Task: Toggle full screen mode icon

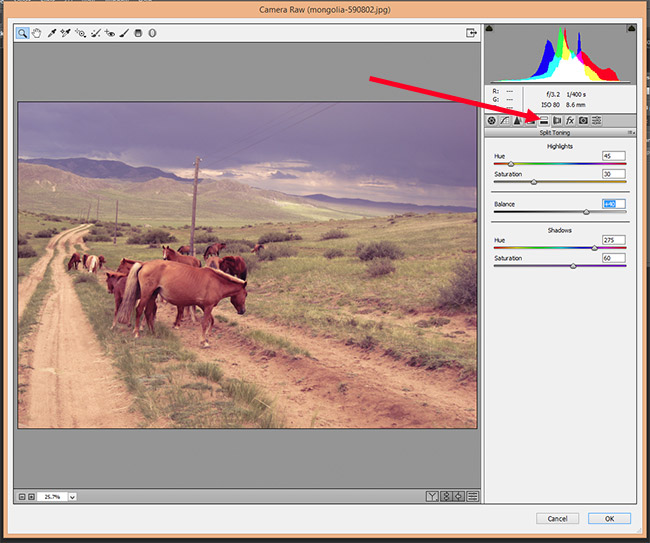Action: coord(471,33)
